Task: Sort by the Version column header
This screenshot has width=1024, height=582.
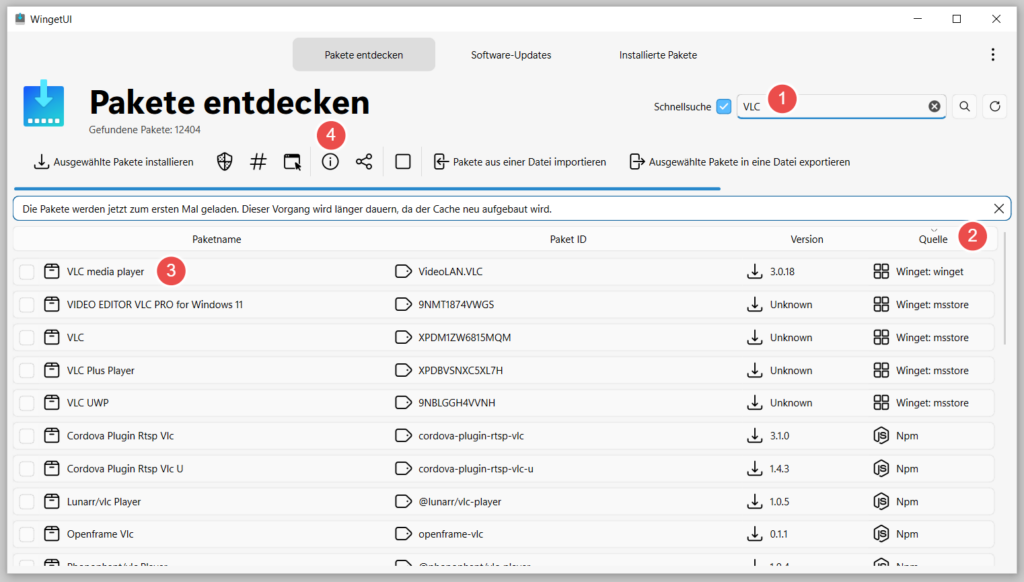Action: click(x=807, y=239)
